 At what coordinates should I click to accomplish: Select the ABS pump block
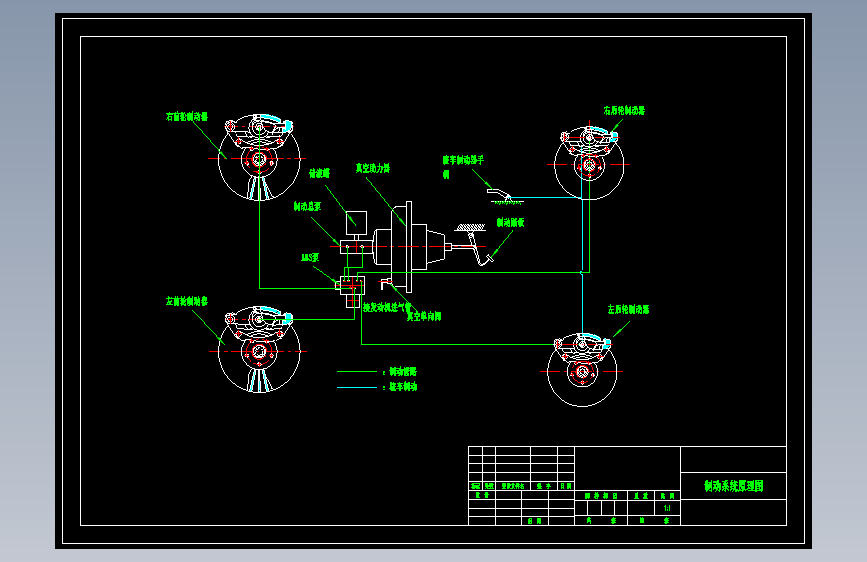(x=352, y=290)
